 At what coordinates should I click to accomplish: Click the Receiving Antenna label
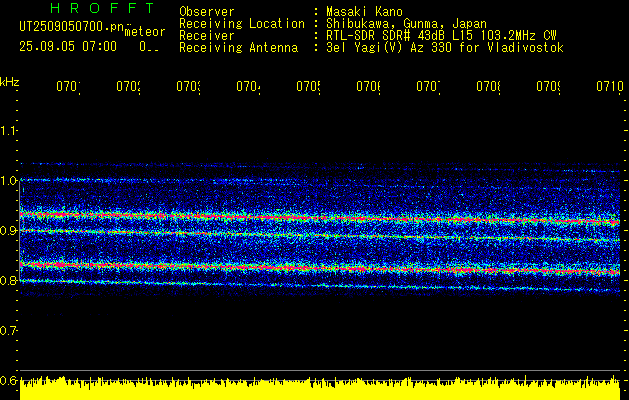pos(238,48)
